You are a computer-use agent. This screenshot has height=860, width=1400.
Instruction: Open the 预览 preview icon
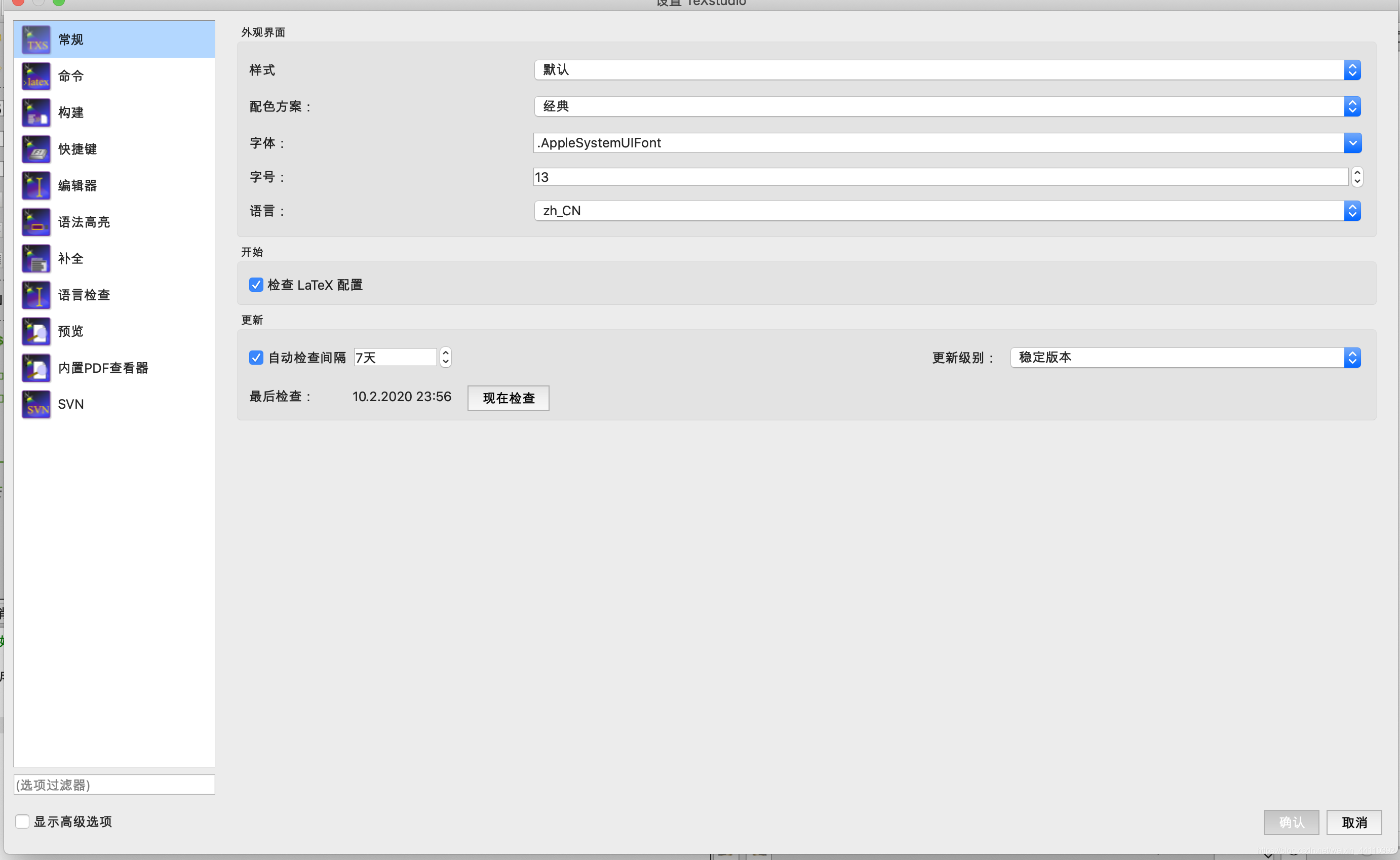36,331
